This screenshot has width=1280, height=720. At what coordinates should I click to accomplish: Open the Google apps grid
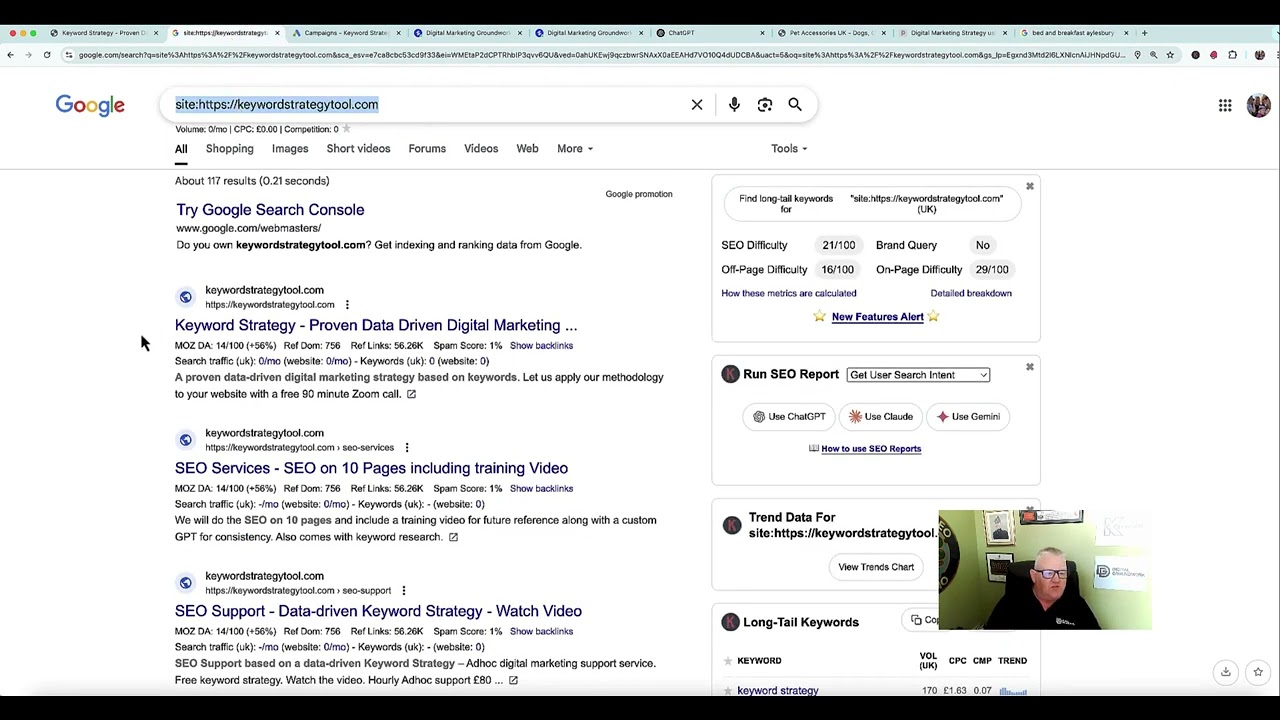[1225, 105]
